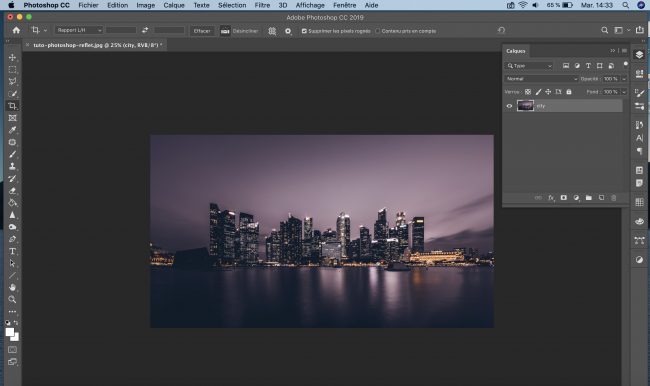Select the Paint Bucket tool
This screenshot has height=386, width=650.
coord(12,203)
